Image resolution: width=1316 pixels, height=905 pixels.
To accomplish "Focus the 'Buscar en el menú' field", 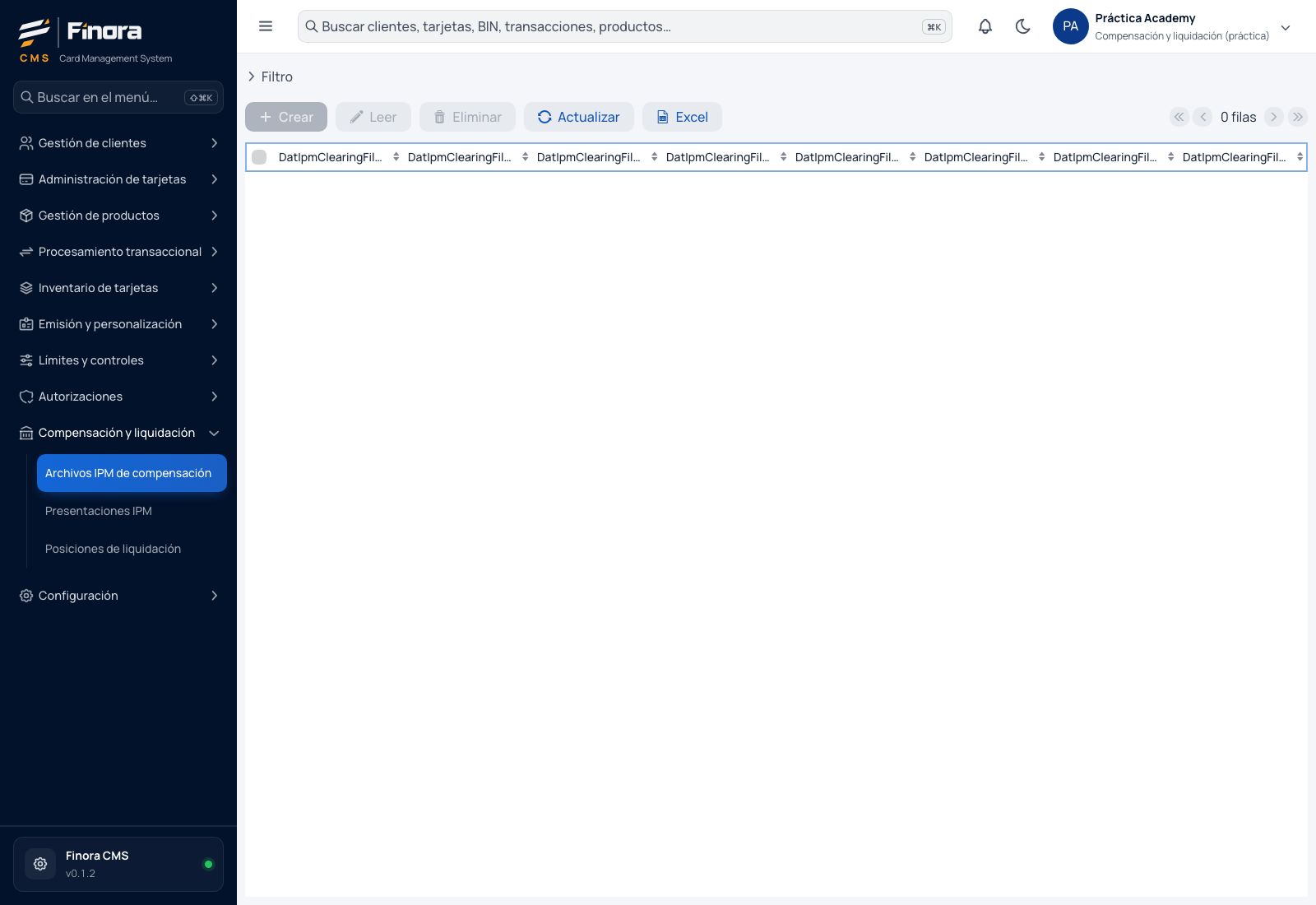I will (x=118, y=97).
